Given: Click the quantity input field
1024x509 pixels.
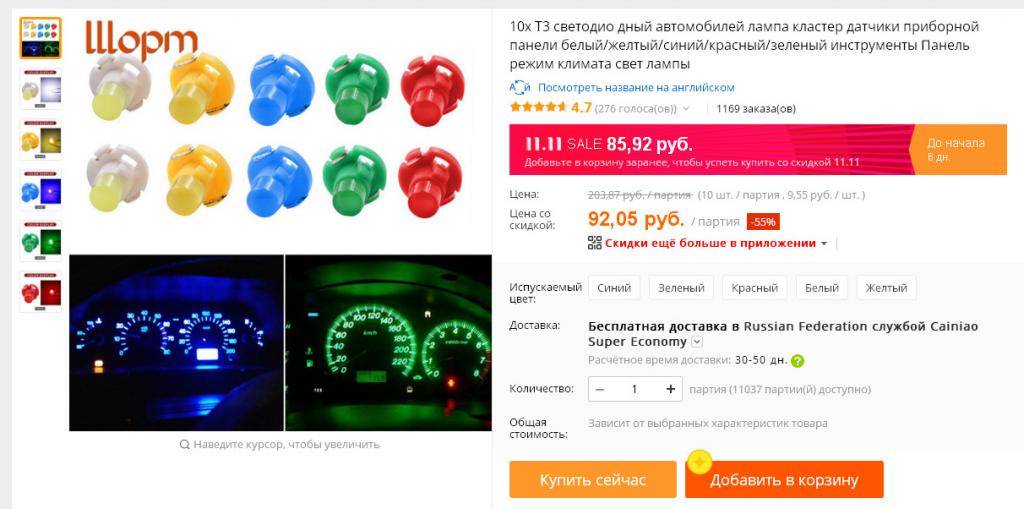Looking at the screenshot, I should [635, 389].
